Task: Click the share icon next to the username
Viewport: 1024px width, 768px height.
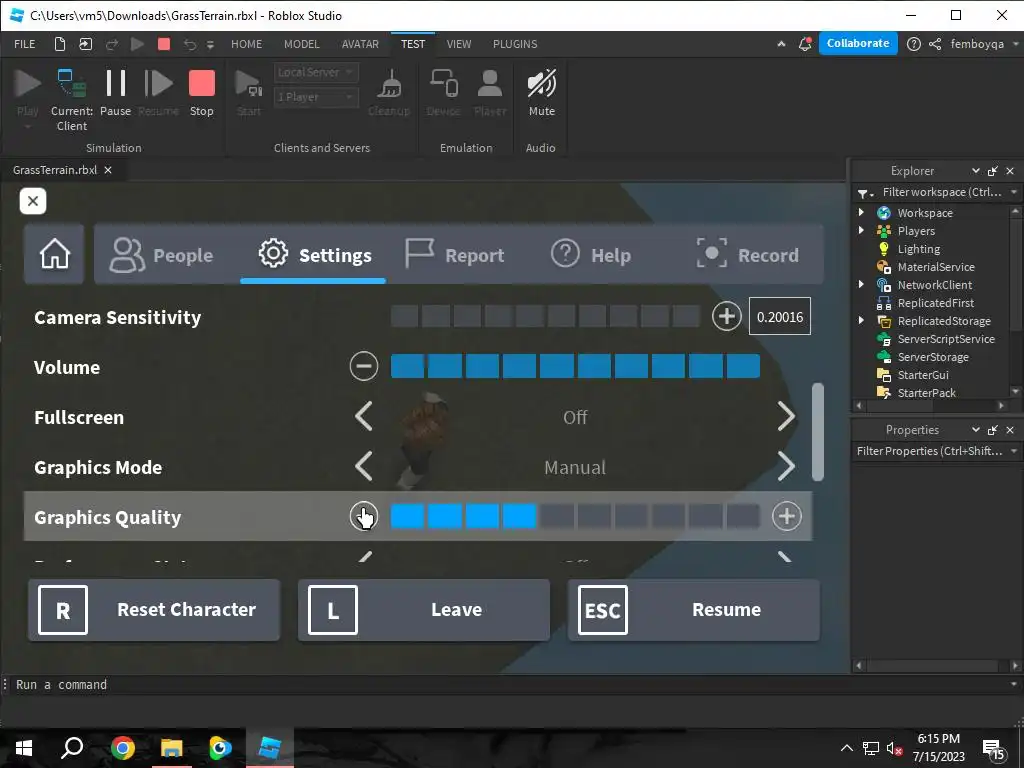Action: 935,44
